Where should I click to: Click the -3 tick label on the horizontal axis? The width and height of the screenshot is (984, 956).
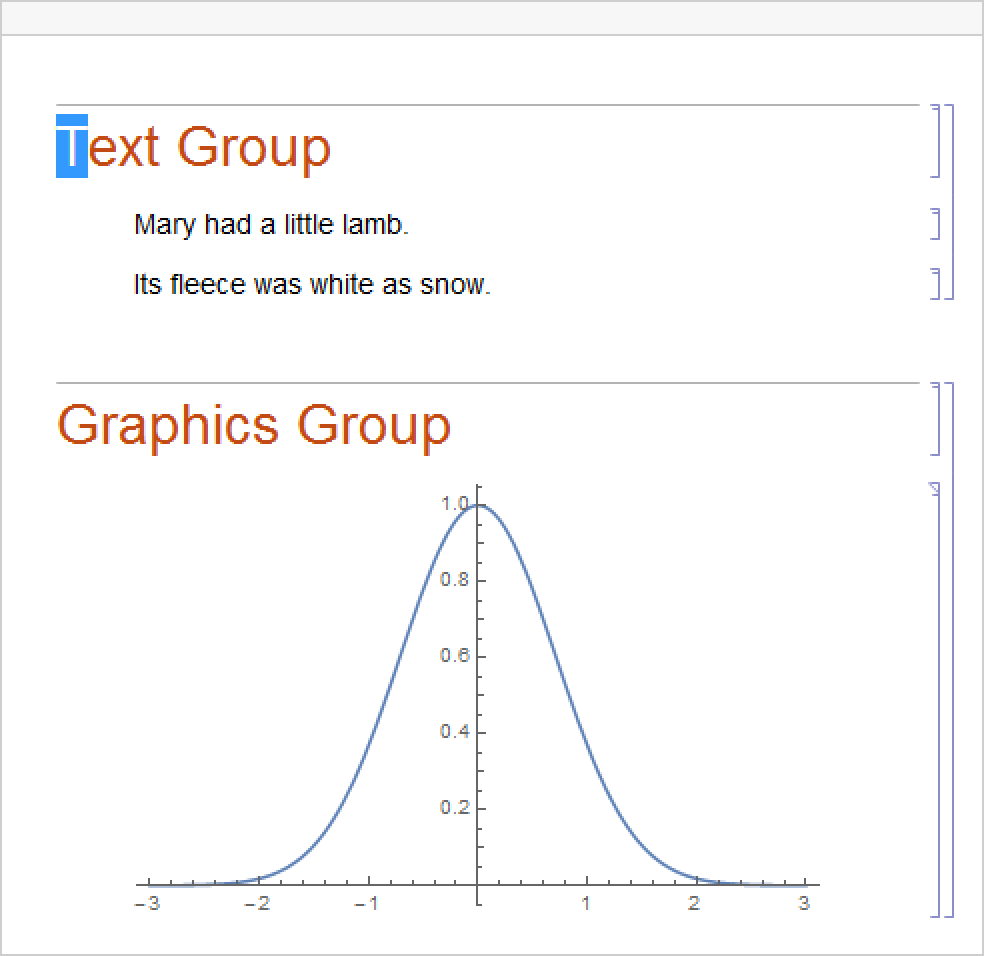tap(148, 904)
